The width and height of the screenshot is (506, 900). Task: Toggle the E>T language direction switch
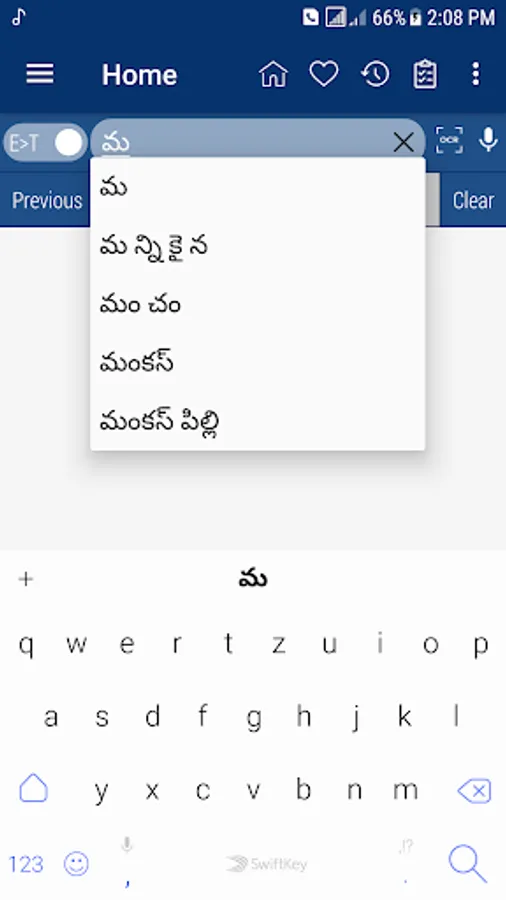(45, 142)
